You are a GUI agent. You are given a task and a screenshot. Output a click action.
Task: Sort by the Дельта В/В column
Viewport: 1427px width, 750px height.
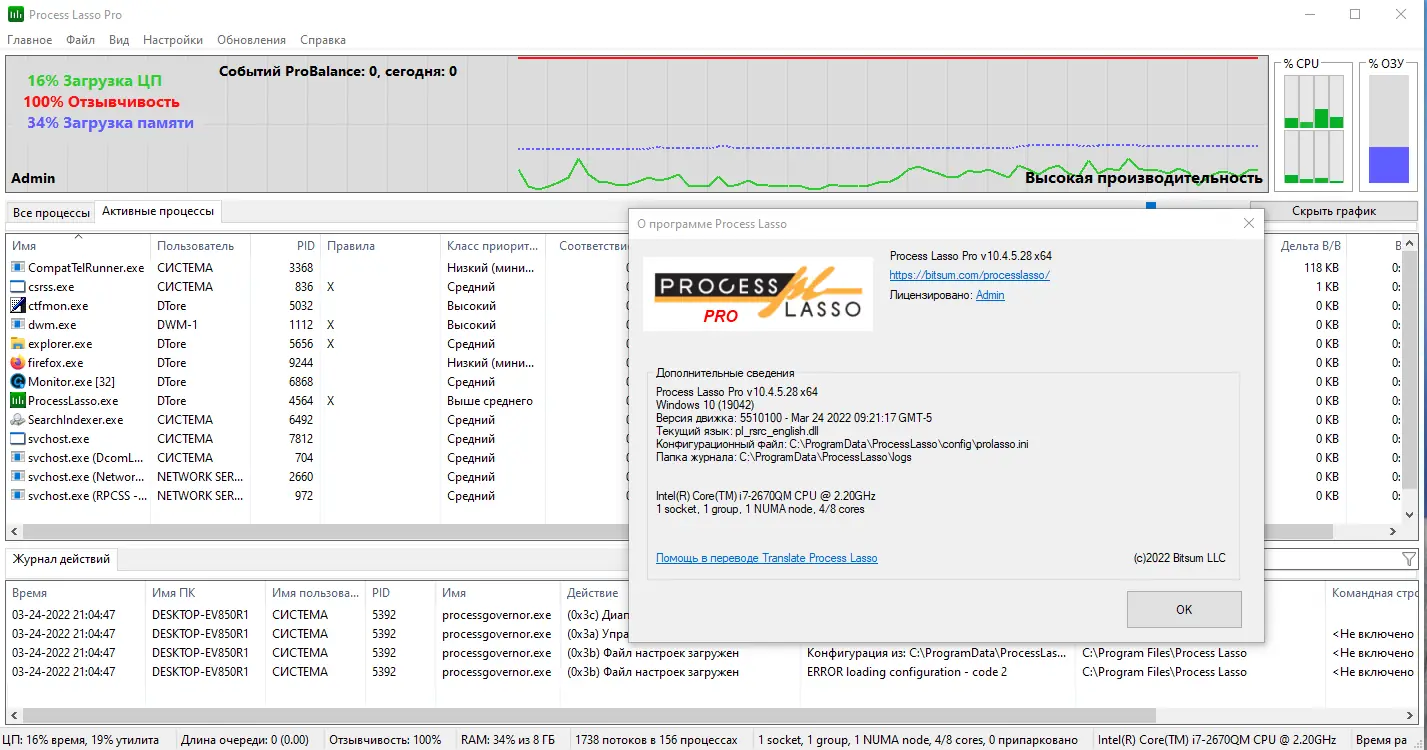pyautogui.click(x=1310, y=246)
